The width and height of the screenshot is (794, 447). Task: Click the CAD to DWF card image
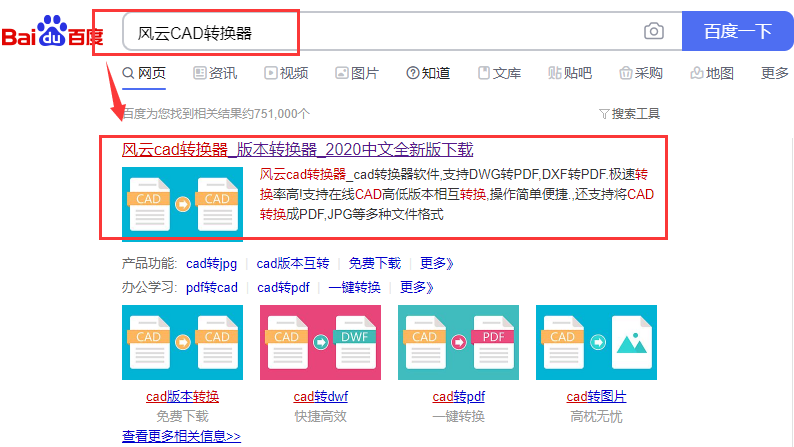click(321, 342)
